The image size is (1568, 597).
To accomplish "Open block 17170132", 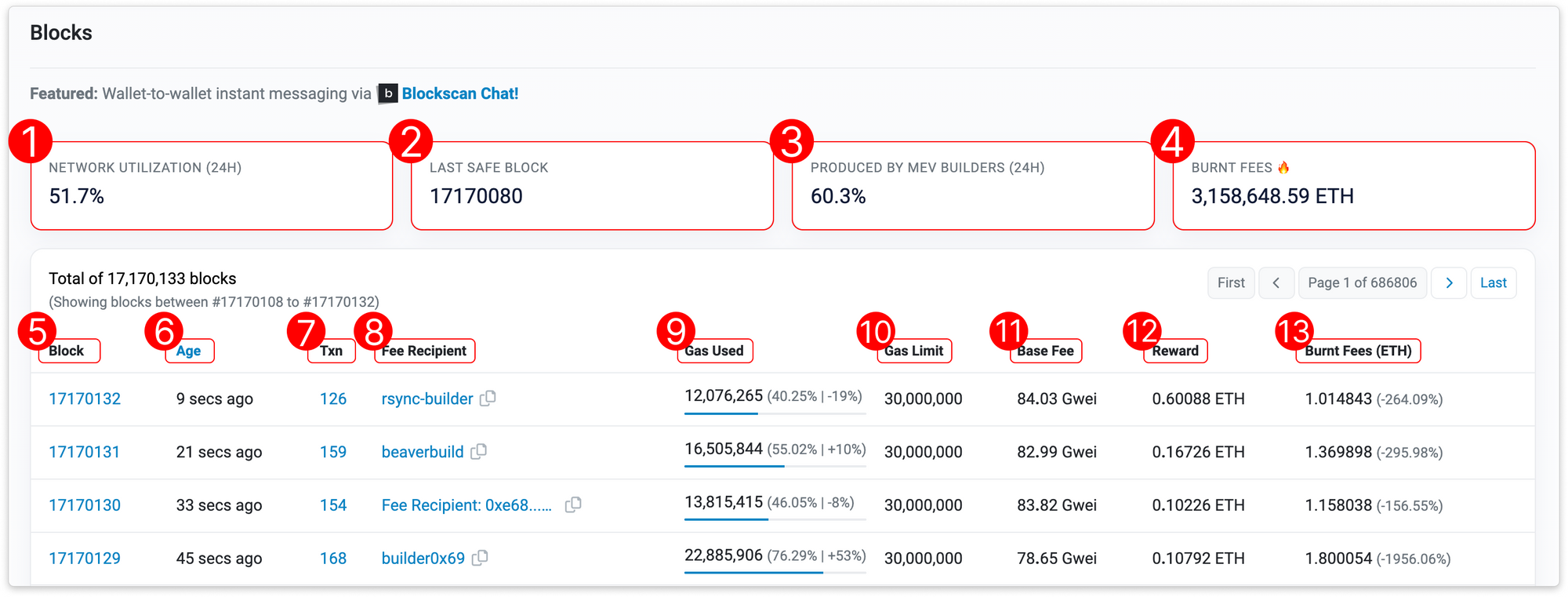I will pyautogui.click(x=85, y=399).
